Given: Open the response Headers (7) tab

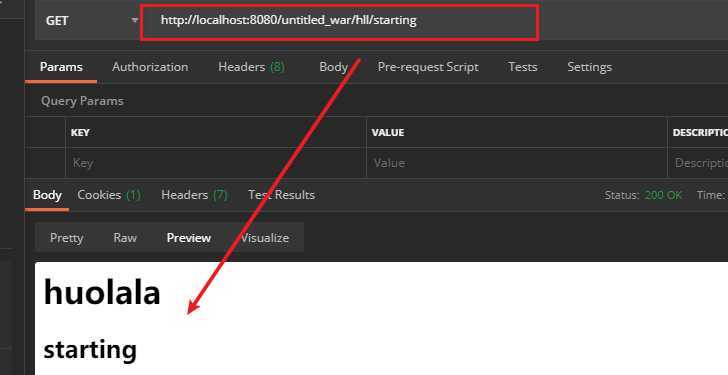Looking at the screenshot, I should tap(194, 195).
